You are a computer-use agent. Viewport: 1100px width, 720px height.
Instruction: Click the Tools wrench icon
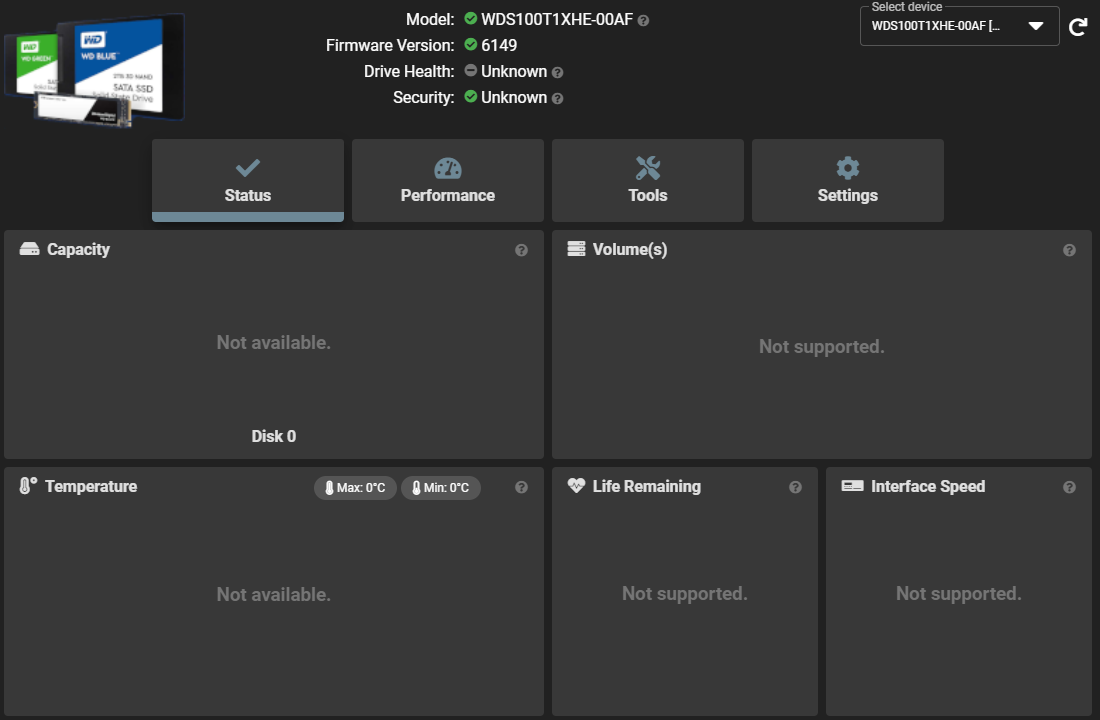coord(648,168)
